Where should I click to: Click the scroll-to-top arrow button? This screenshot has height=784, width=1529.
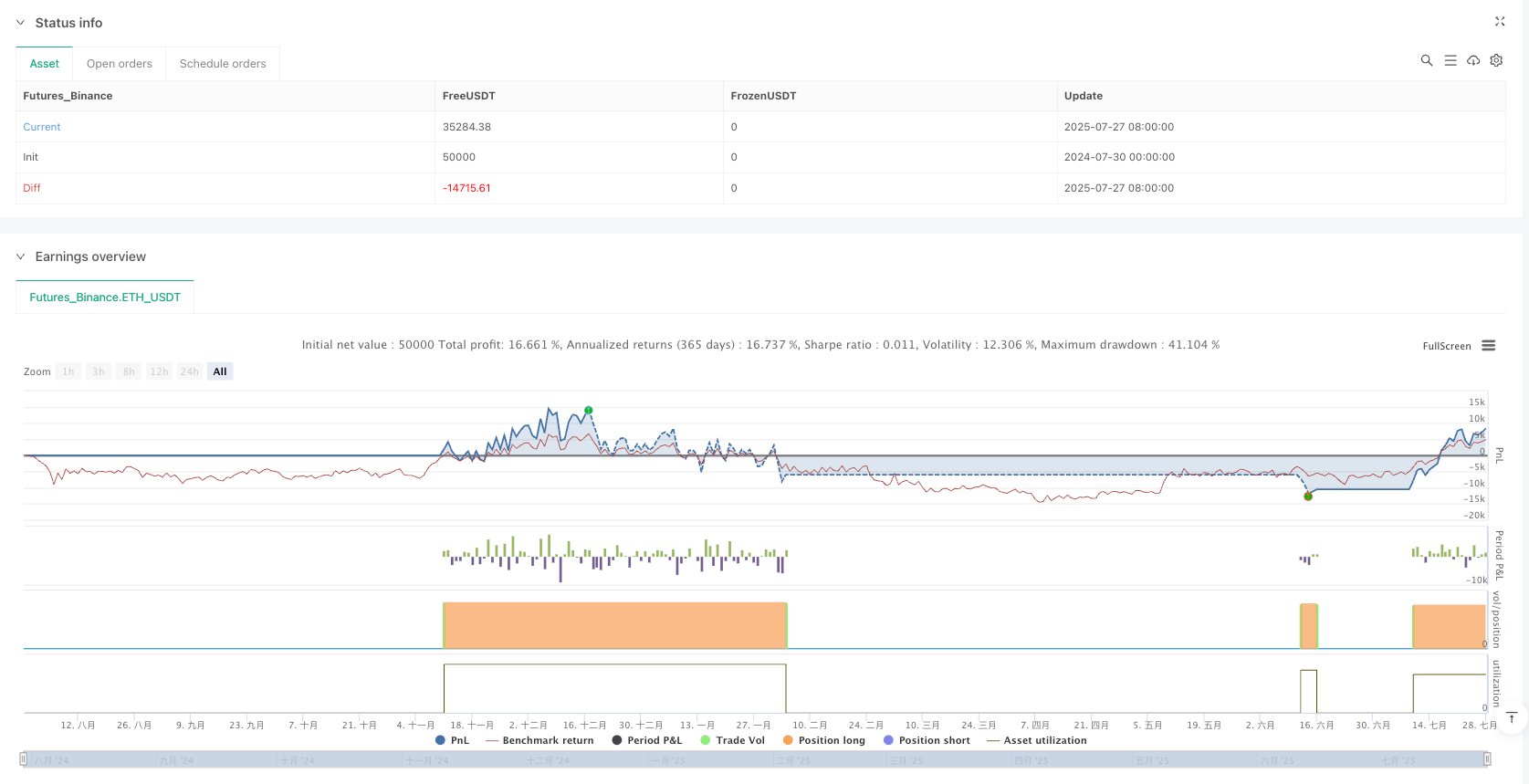pos(1512,718)
